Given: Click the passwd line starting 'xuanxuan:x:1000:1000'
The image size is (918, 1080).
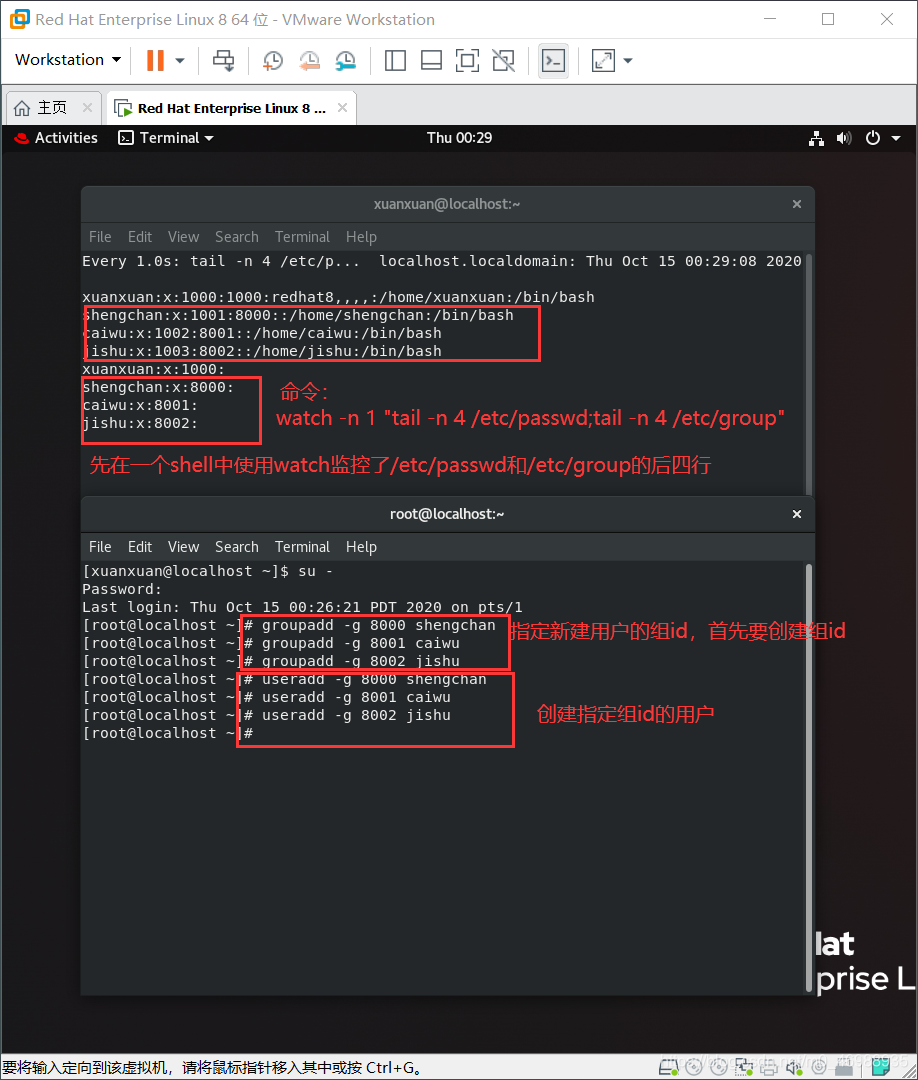Looking at the screenshot, I should pos(338,298).
